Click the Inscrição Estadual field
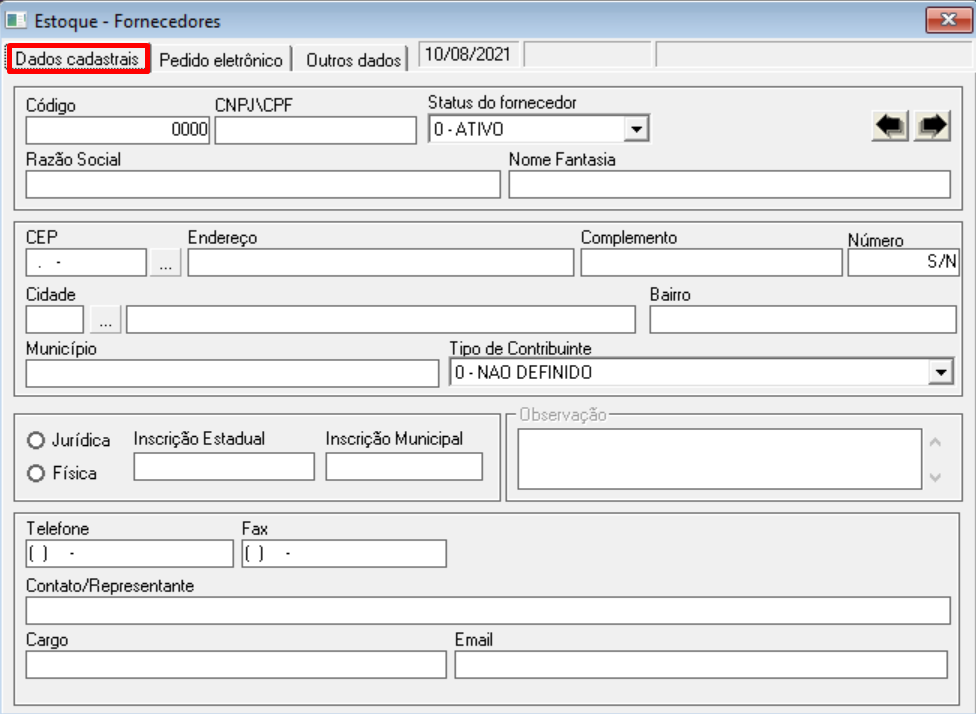 tap(224, 466)
